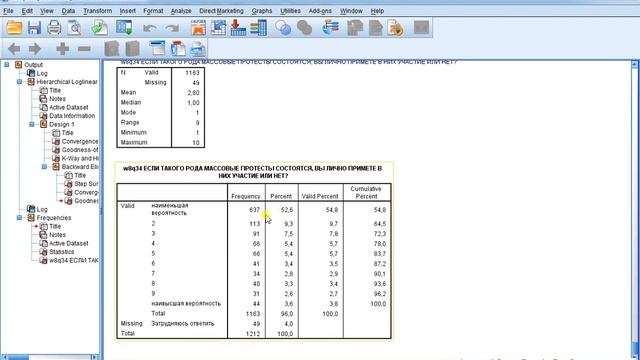Click the "Cumulative Percent" column header
640x360 pixels.
coord(366,192)
